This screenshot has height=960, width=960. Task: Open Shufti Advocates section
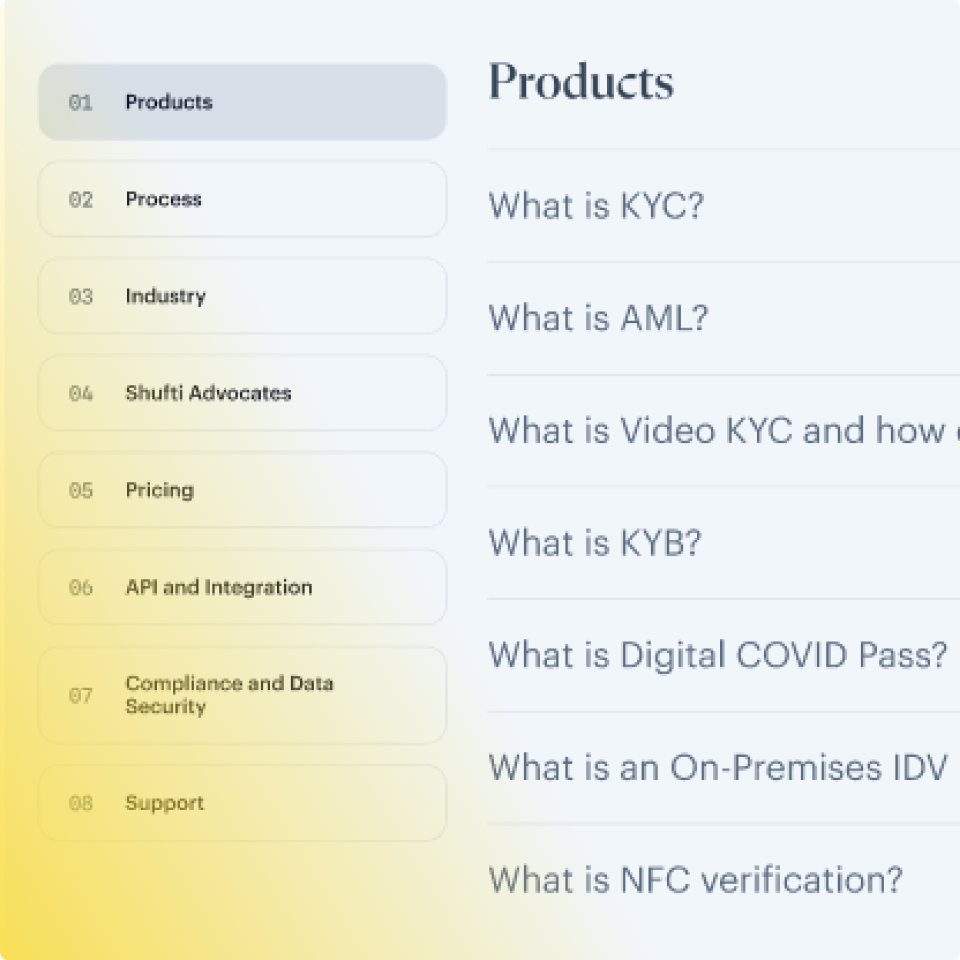[x=242, y=393]
